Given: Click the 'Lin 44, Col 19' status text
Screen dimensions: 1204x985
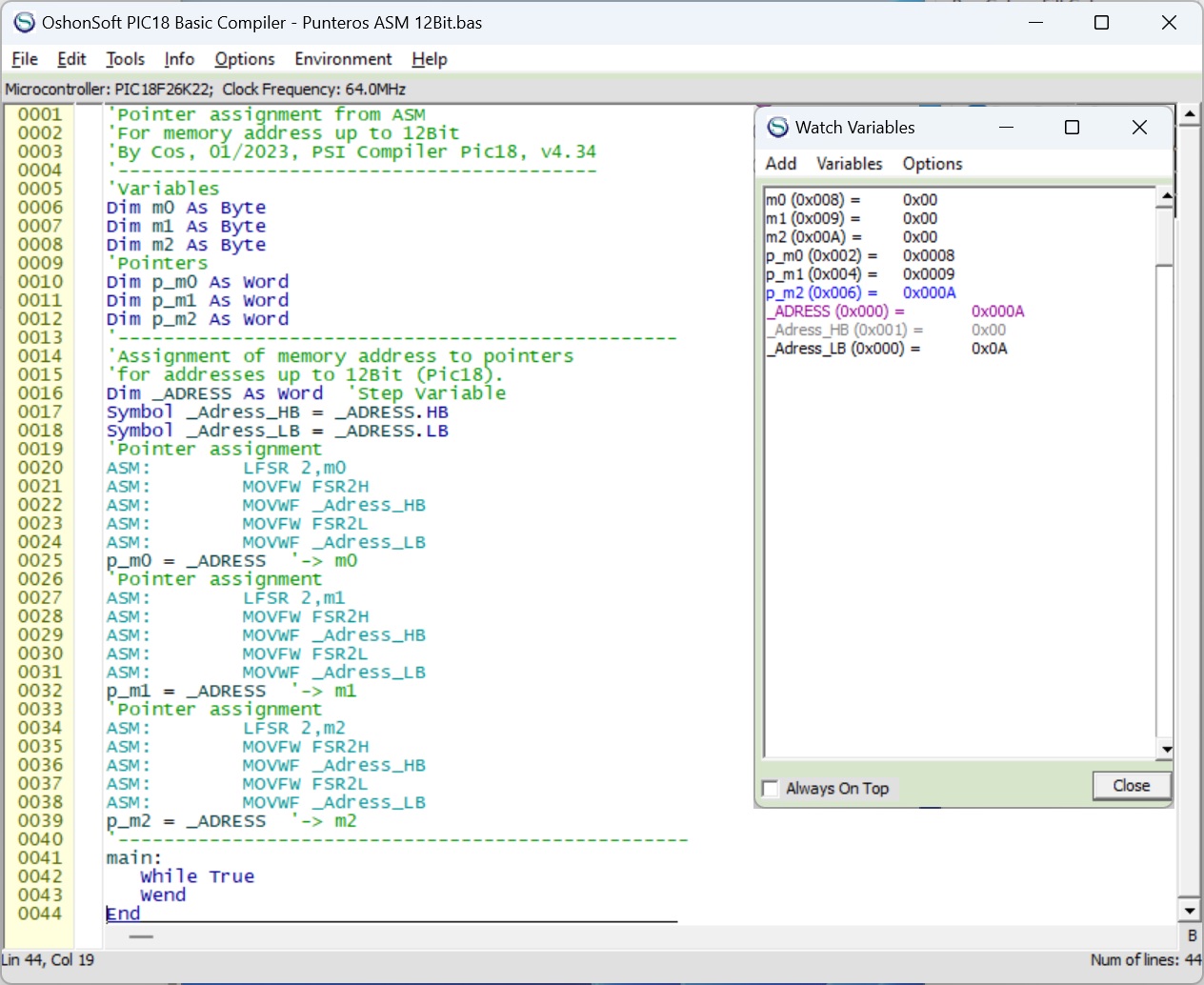Looking at the screenshot, I should [x=49, y=960].
